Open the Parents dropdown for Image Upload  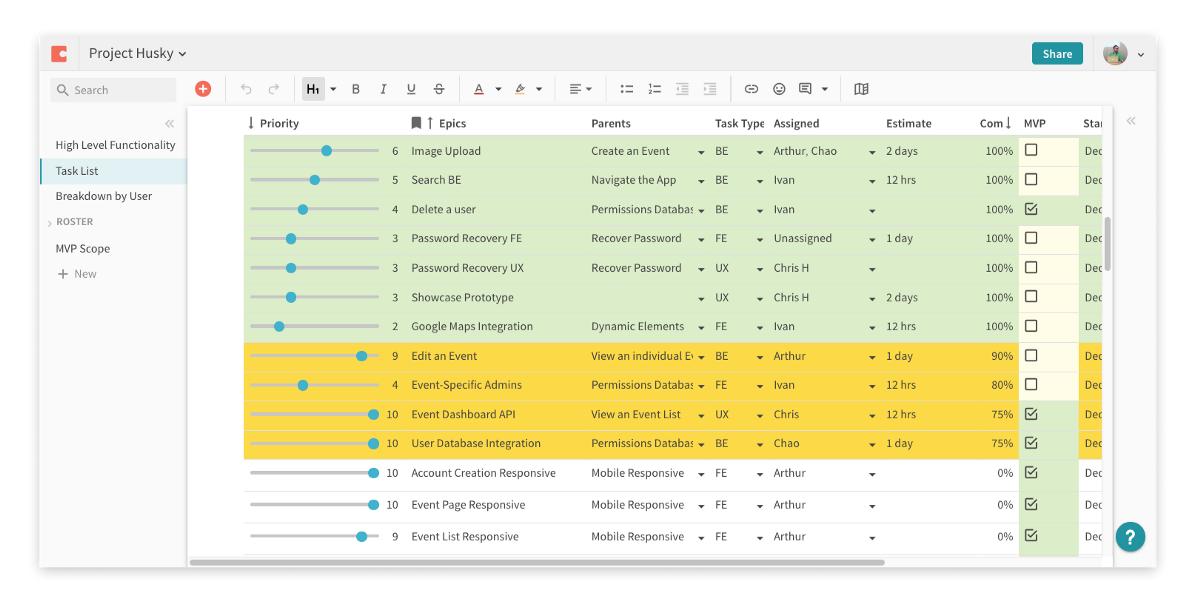tap(701, 152)
